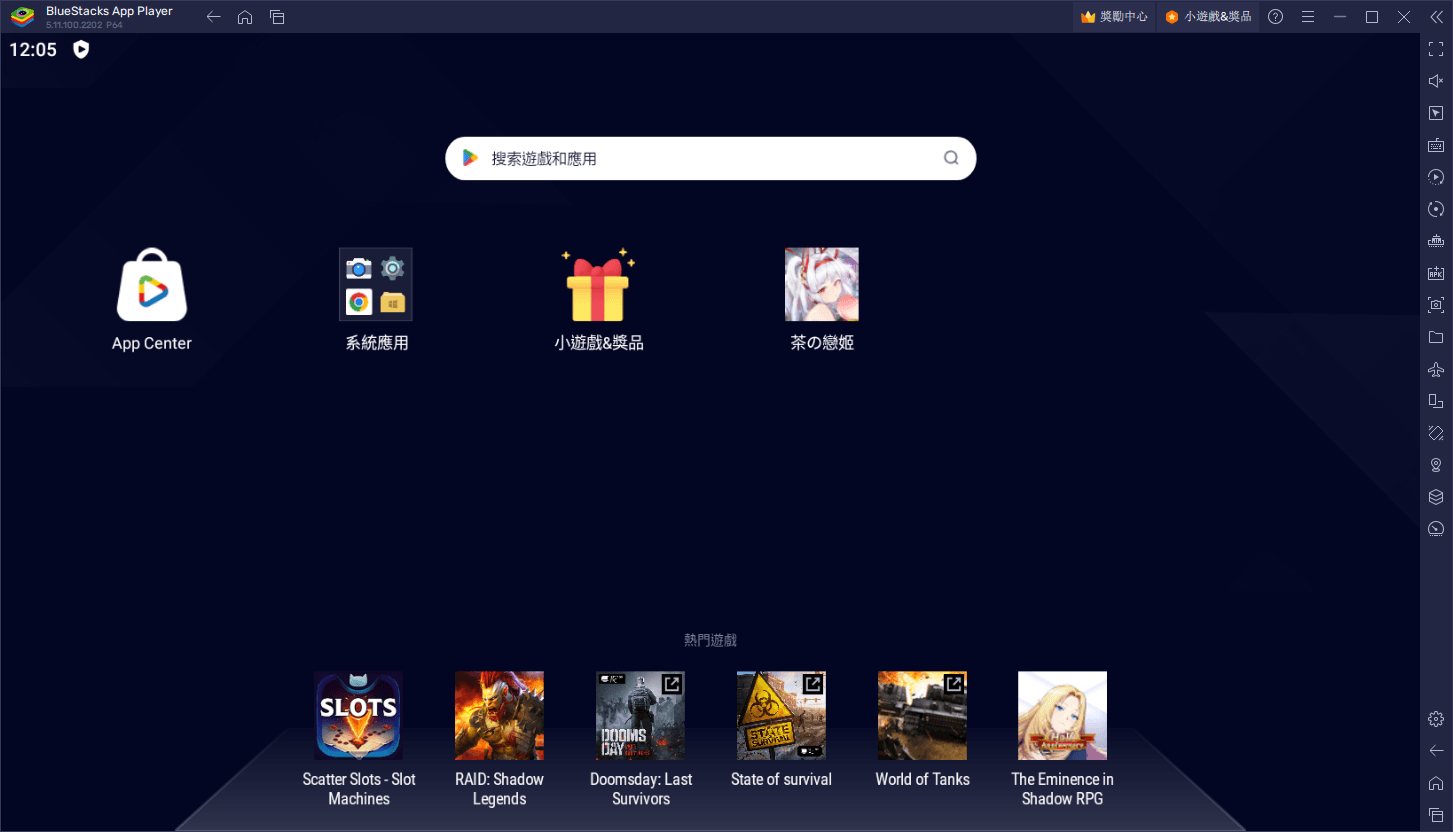Click the speedometer eco mode icon

click(1436, 529)
